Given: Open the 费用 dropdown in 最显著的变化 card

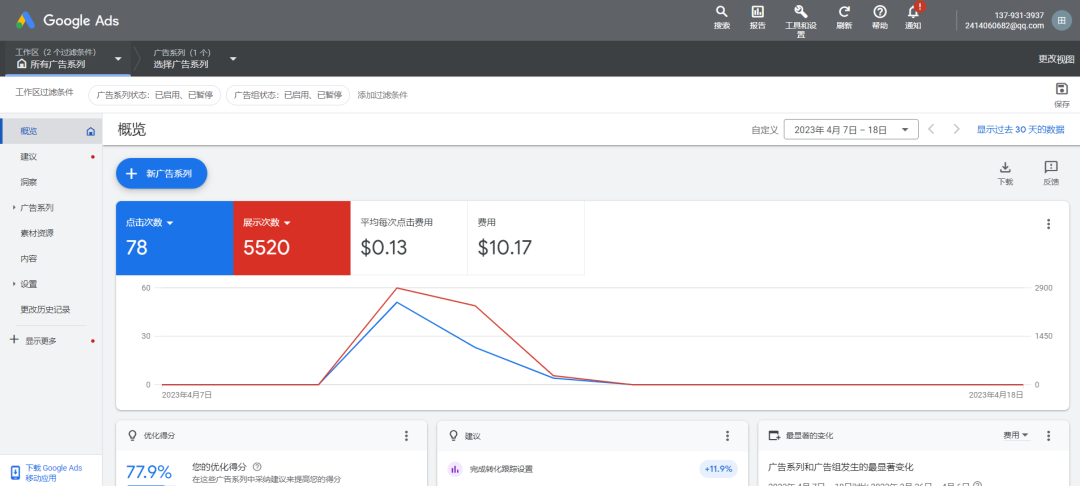Looking at the screenshot, I should click(1016, 436).
